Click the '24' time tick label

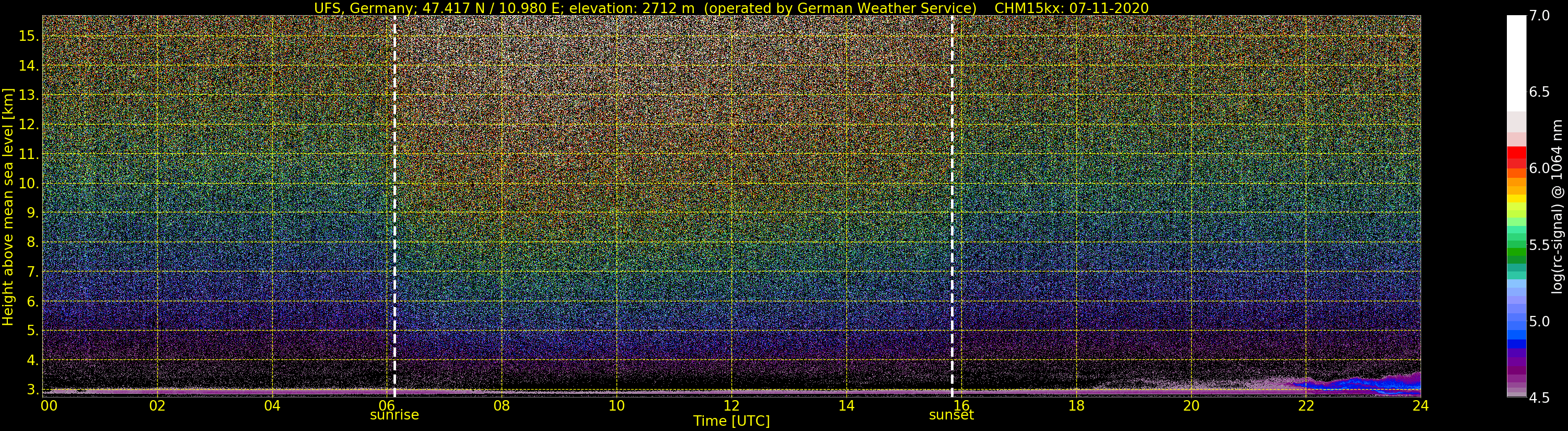[1421, 405]
